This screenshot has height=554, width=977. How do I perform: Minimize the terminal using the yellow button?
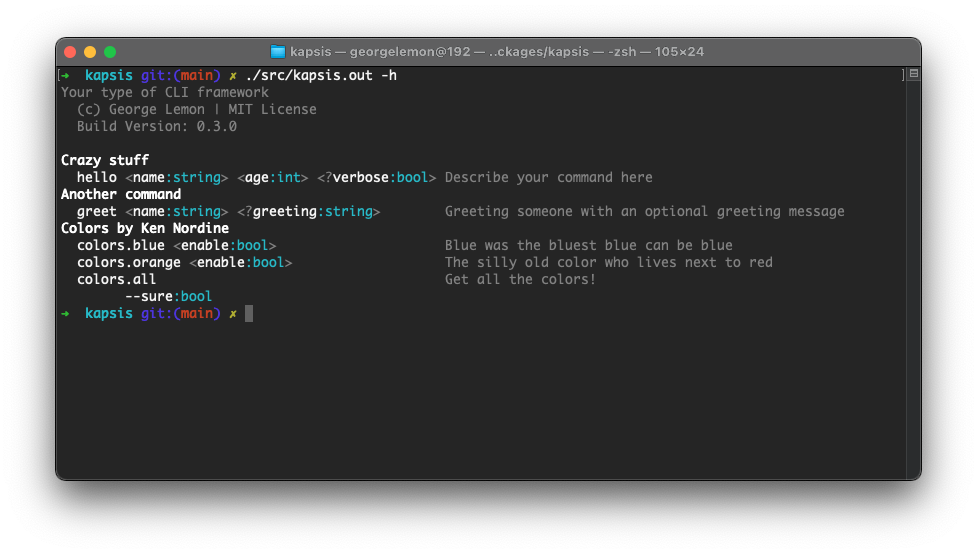pos(90,52)
